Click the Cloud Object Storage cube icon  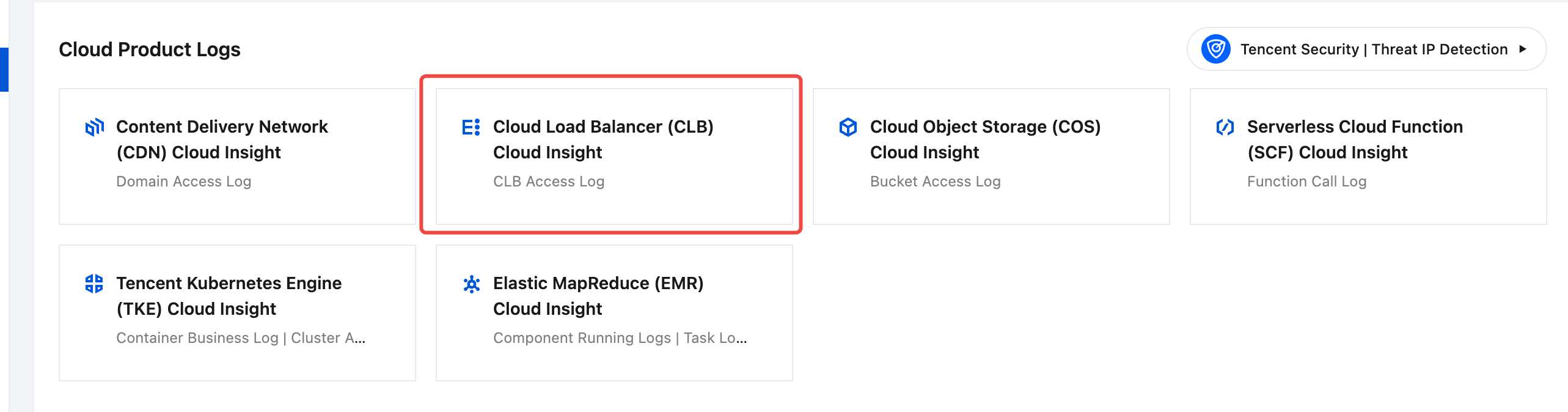[848, 127]
